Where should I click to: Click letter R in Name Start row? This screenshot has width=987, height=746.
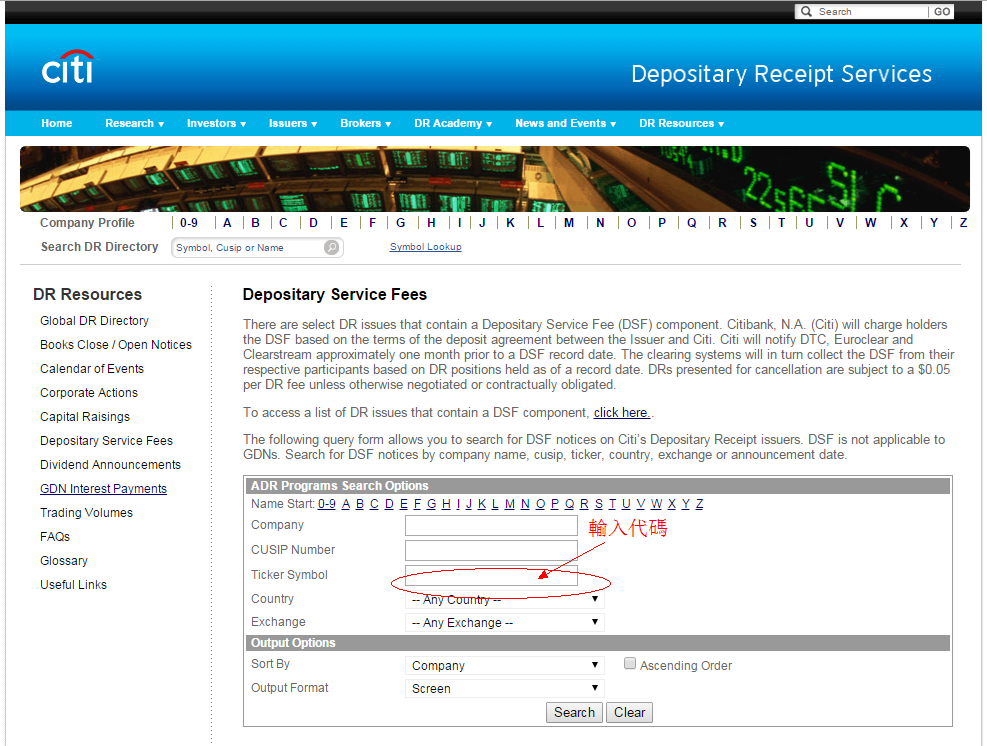pyautogui.click(x=584, y=504)
